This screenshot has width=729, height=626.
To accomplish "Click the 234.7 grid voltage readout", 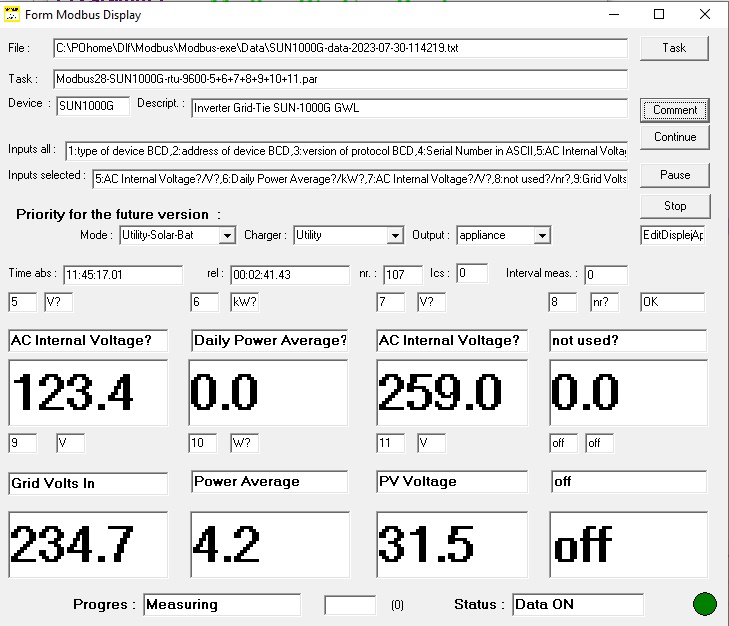I will [x=88, y=545].
